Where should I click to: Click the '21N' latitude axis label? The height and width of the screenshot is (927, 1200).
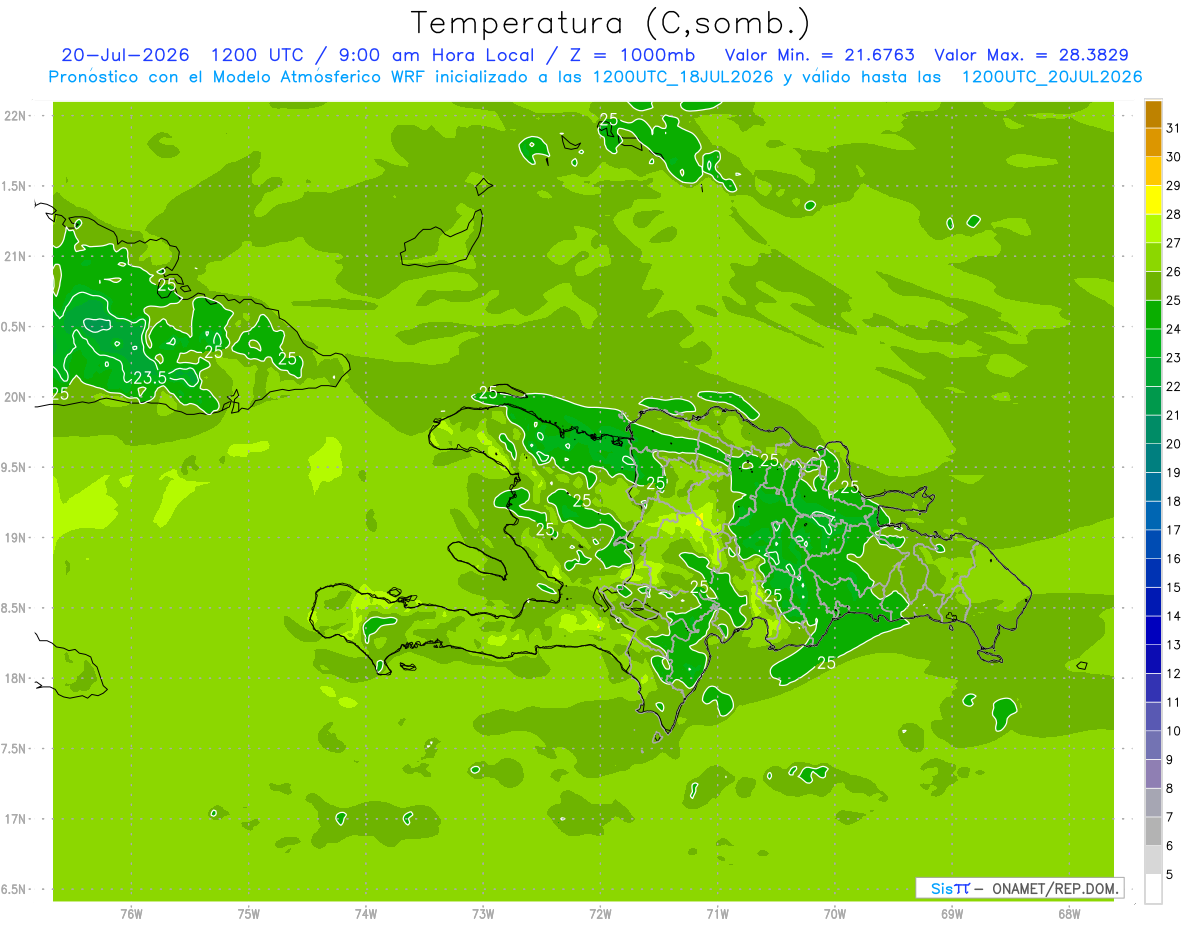tap(16, 257)
